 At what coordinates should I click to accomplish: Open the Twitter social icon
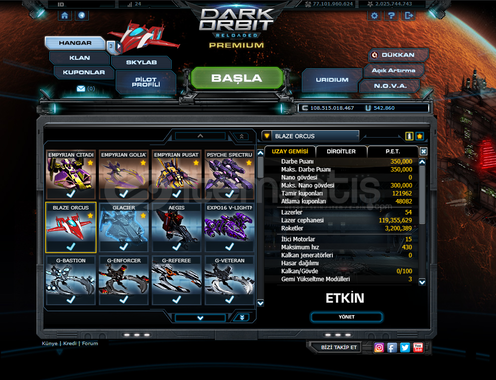tap(405, 348)
